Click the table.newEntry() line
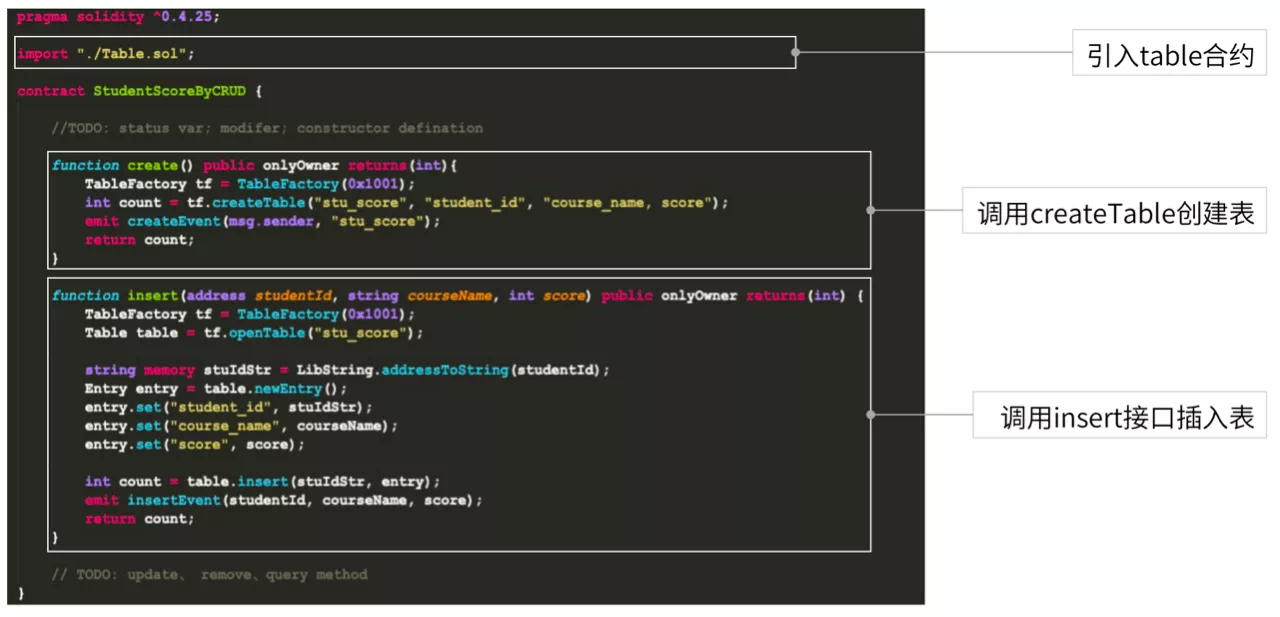 pyautogui.click(x=216, y=389)
